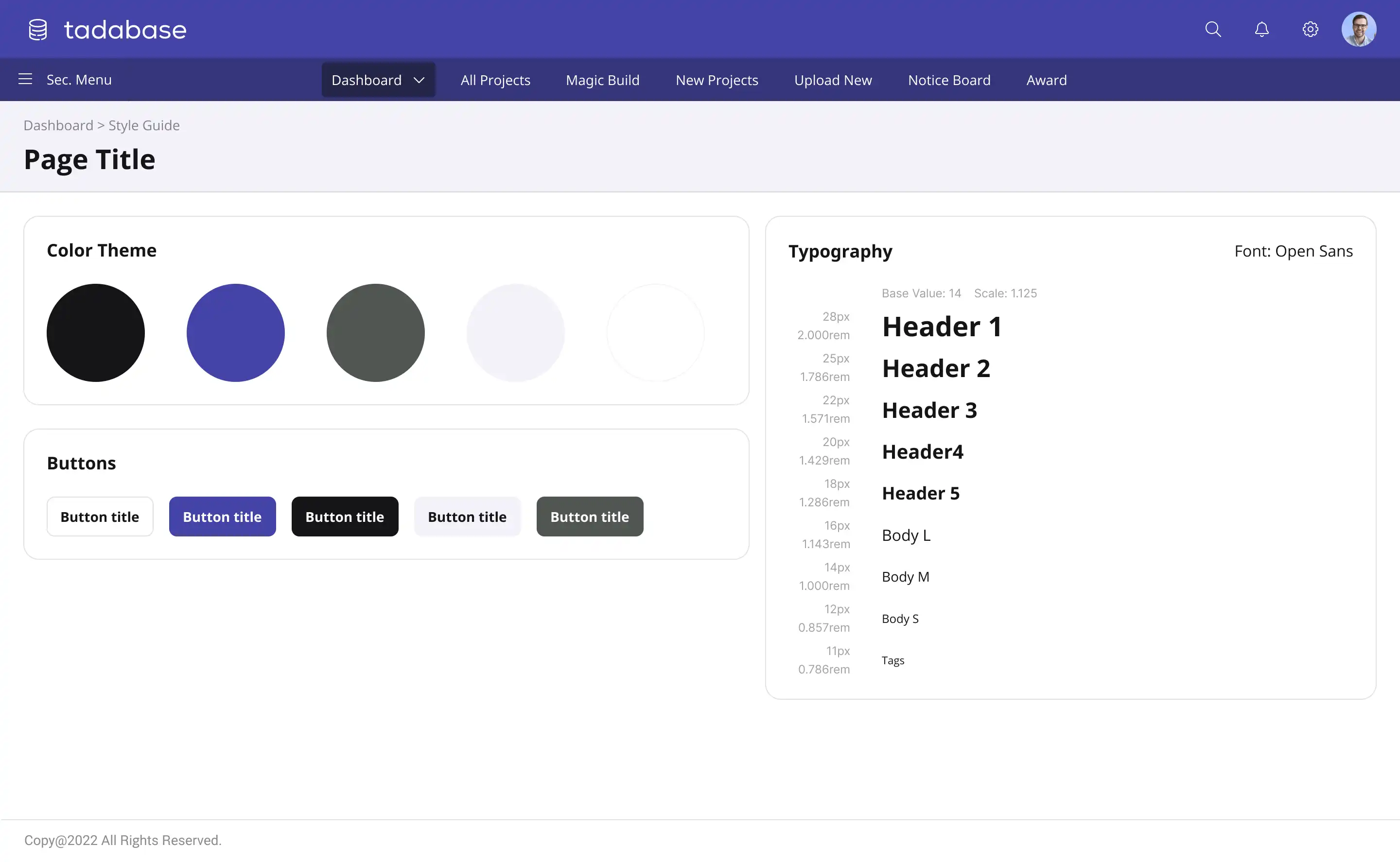Click the Header 5 sample text

click(920, 494)
